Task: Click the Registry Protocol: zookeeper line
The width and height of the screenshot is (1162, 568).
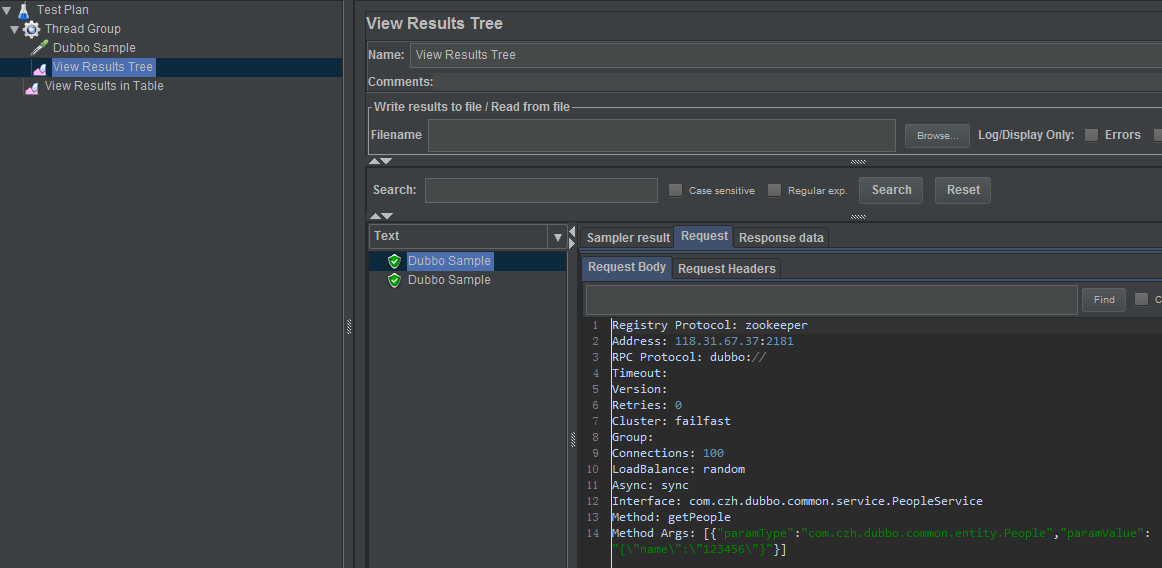Action: (x=709, y=326)
